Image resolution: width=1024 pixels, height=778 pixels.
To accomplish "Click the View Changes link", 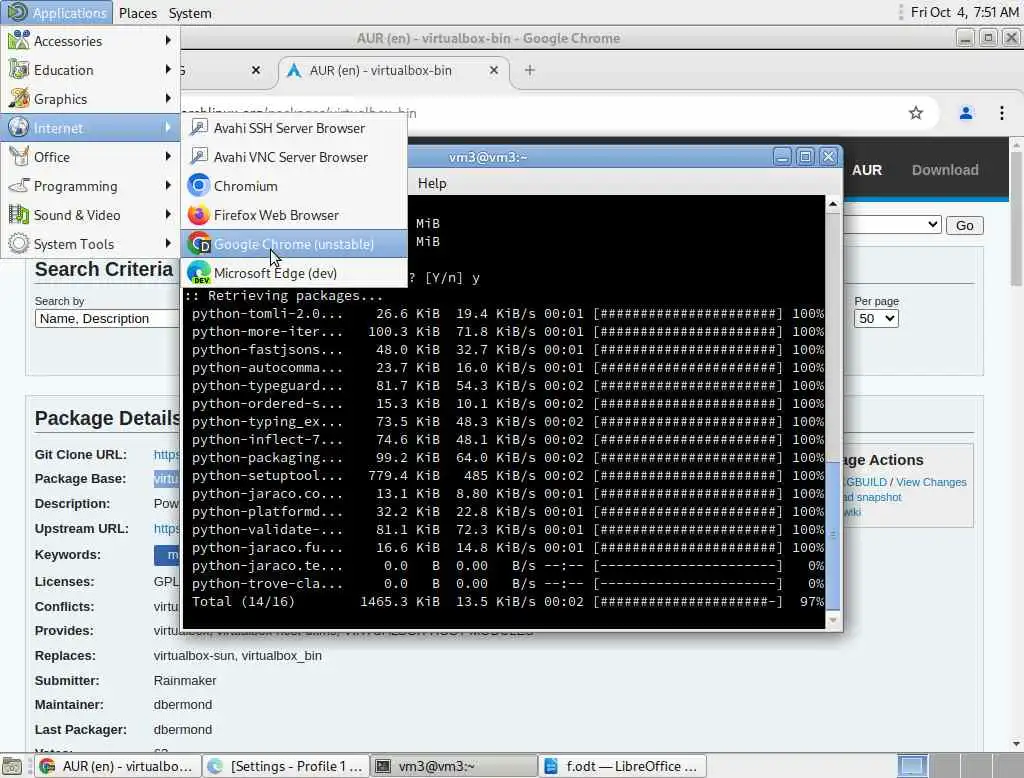I will [931, 482].
